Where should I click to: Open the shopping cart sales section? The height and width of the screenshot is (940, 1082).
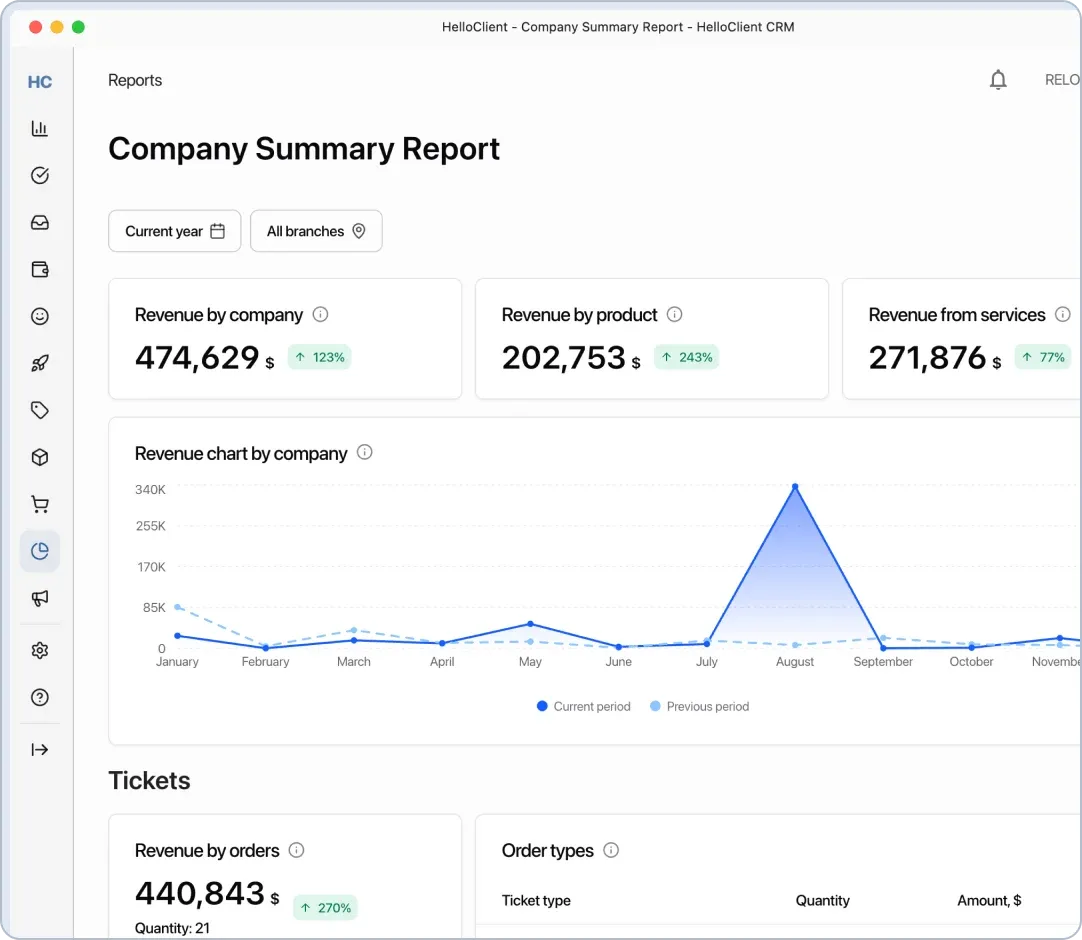coord(40,504)
